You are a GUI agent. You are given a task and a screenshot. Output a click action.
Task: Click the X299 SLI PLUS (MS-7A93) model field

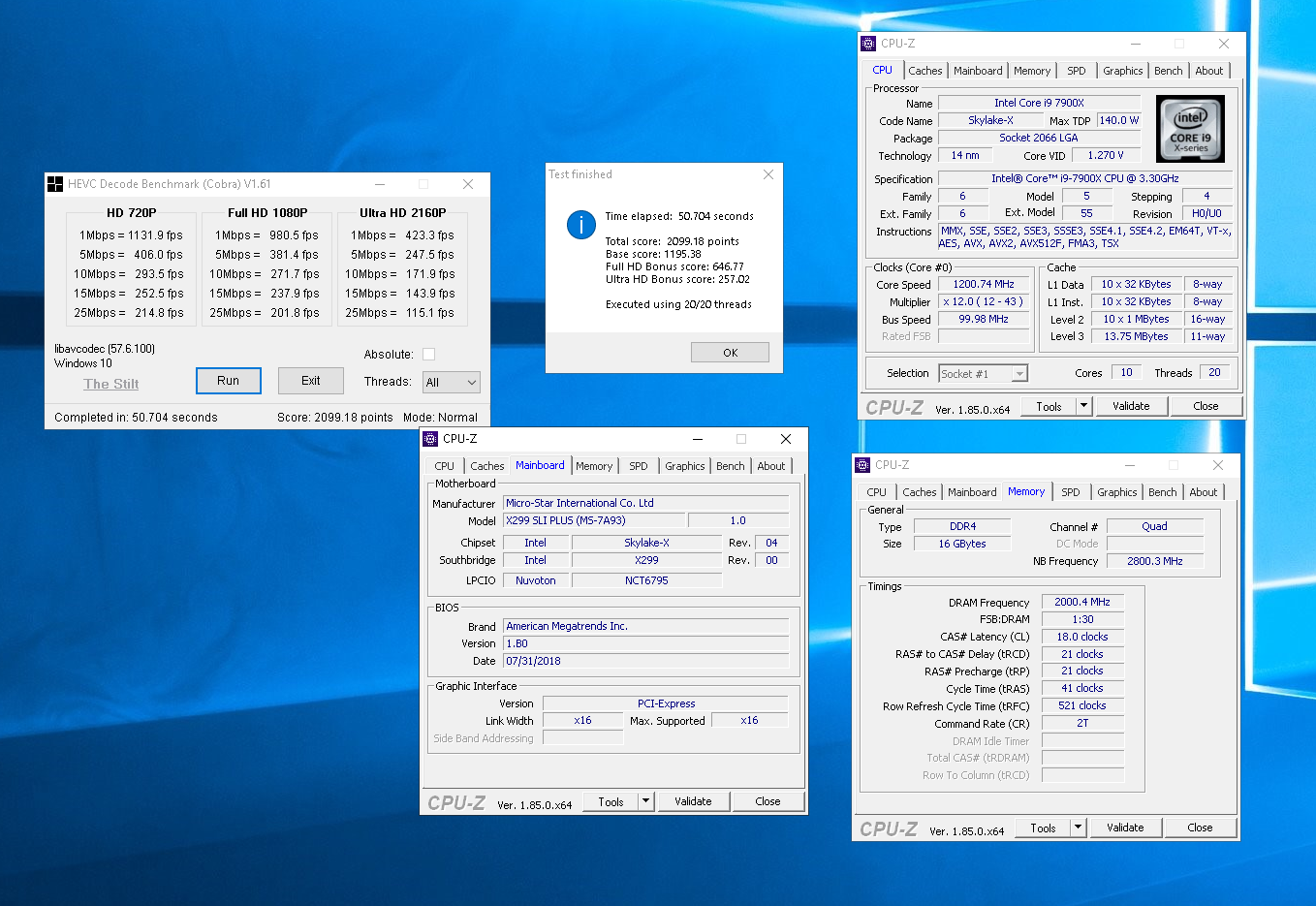(595, 520)
